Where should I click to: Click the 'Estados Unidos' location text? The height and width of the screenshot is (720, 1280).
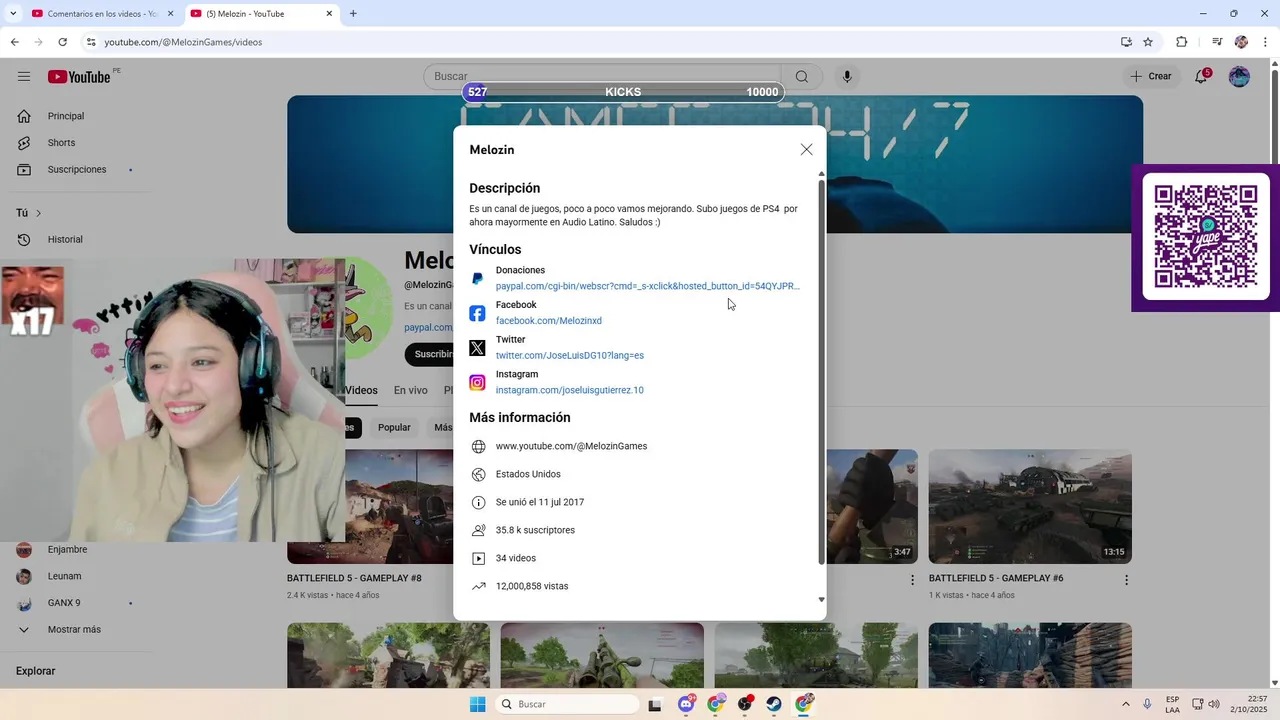coord(528,474)
